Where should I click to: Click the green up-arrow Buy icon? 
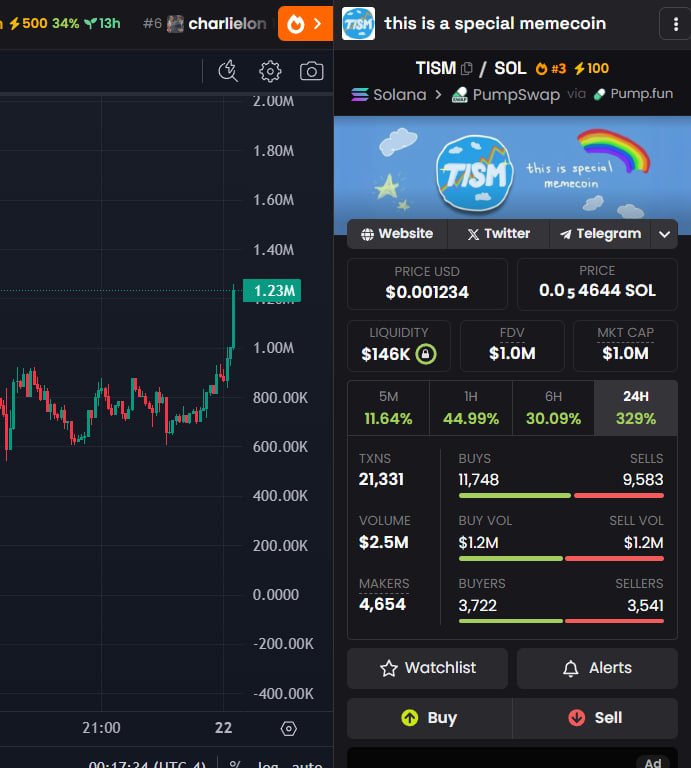[410, 718]
